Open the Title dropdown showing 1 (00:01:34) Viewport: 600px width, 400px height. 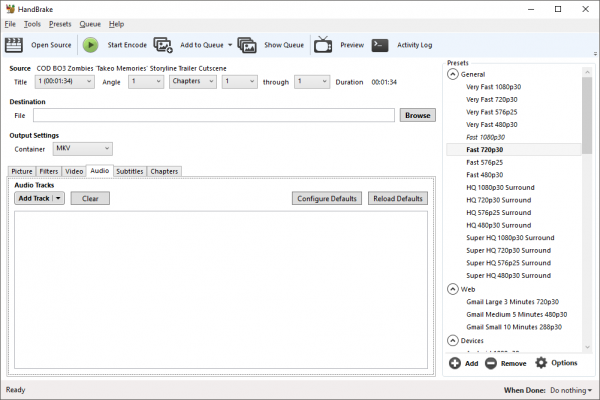pyautogui.click(x=65, y=82)
